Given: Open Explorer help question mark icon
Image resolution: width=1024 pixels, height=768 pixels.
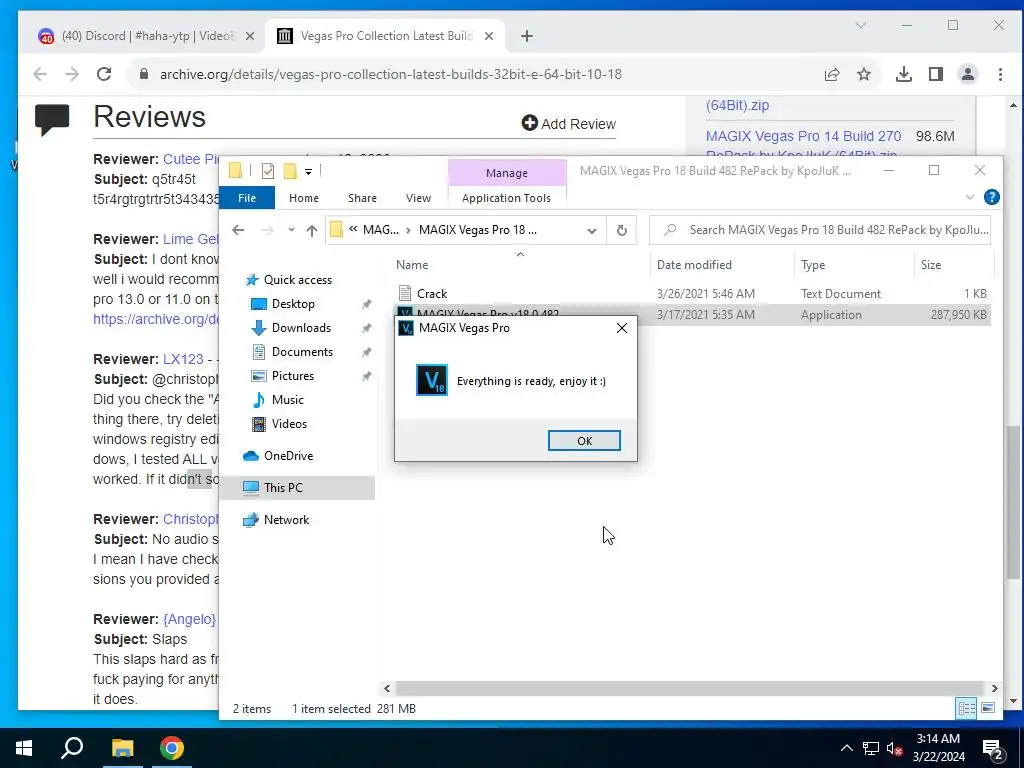Looking at the screenshot, I should click(x=991, y=197).
